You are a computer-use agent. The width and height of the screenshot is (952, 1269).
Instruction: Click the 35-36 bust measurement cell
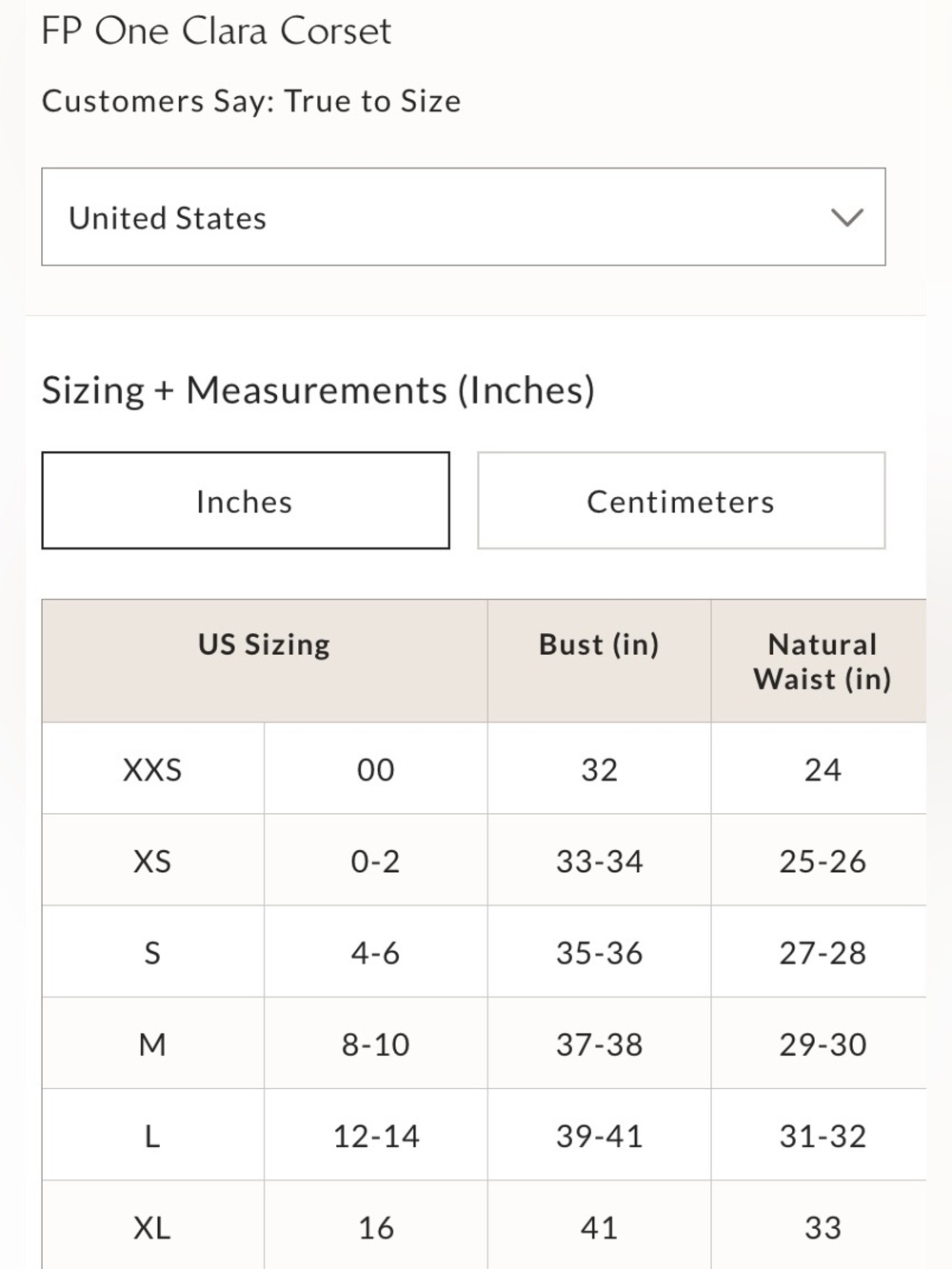(599, 952)
